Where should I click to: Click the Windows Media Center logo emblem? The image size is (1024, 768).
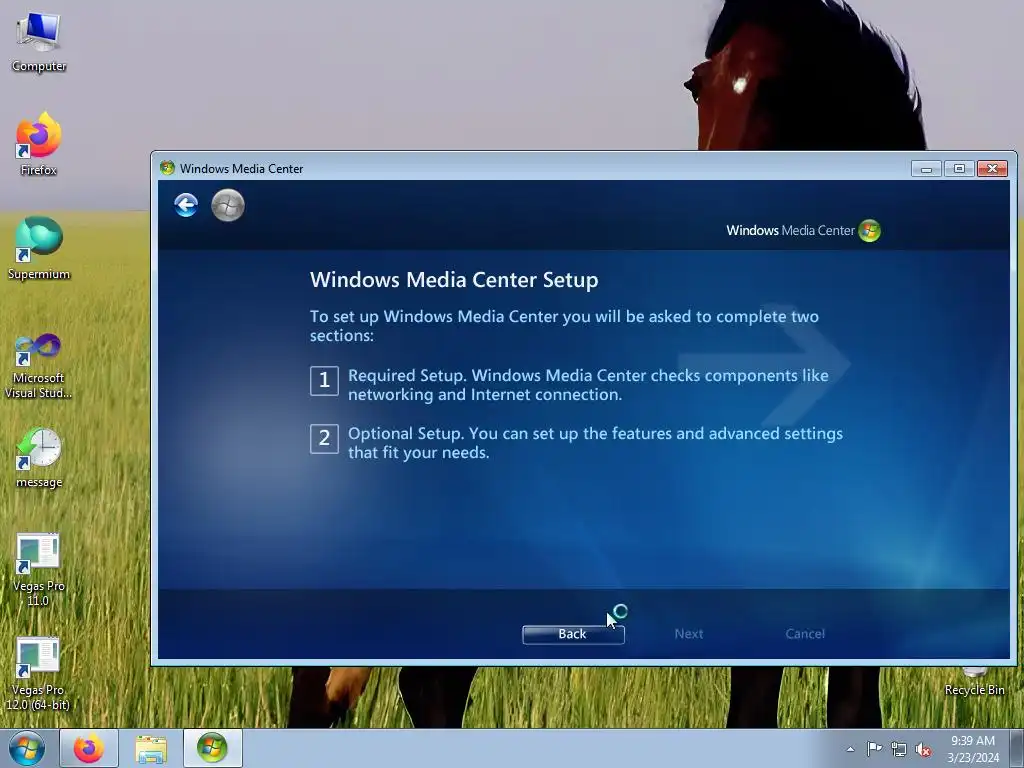point(869,231)
